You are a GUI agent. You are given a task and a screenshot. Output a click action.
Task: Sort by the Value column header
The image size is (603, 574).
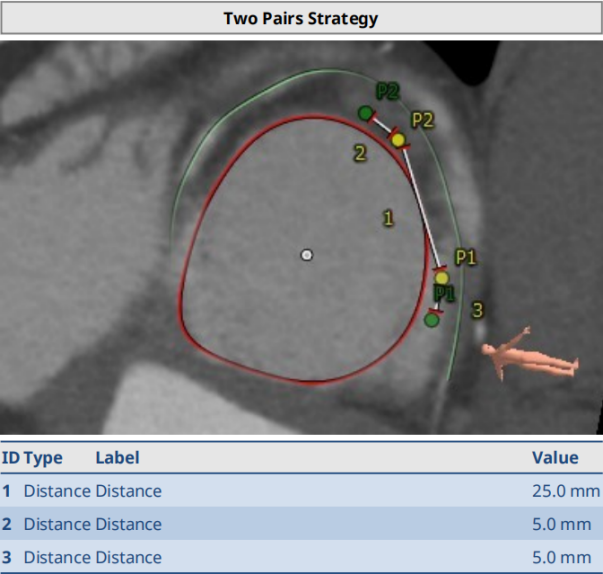click(554, 458)
